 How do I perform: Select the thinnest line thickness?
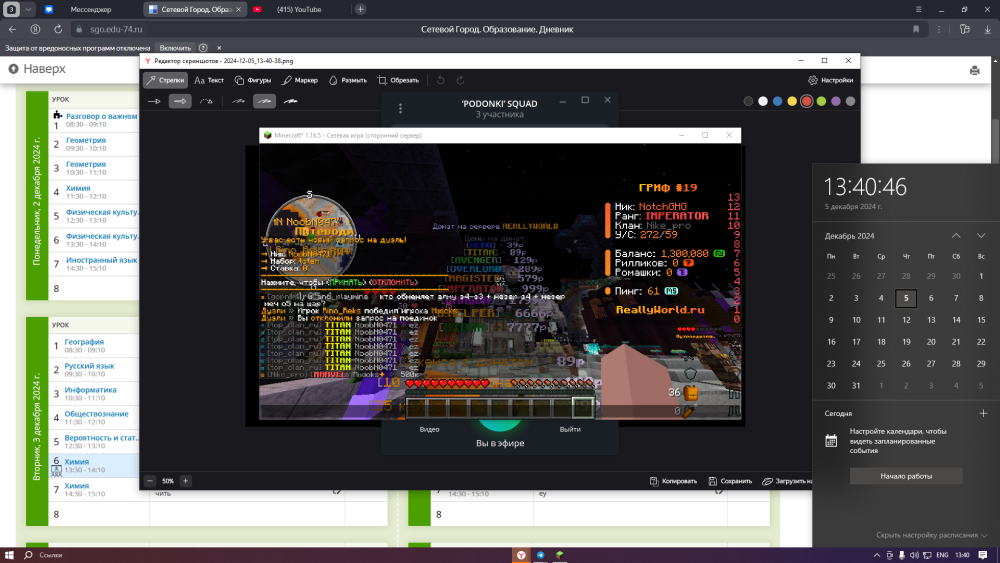tap(239, 101)
